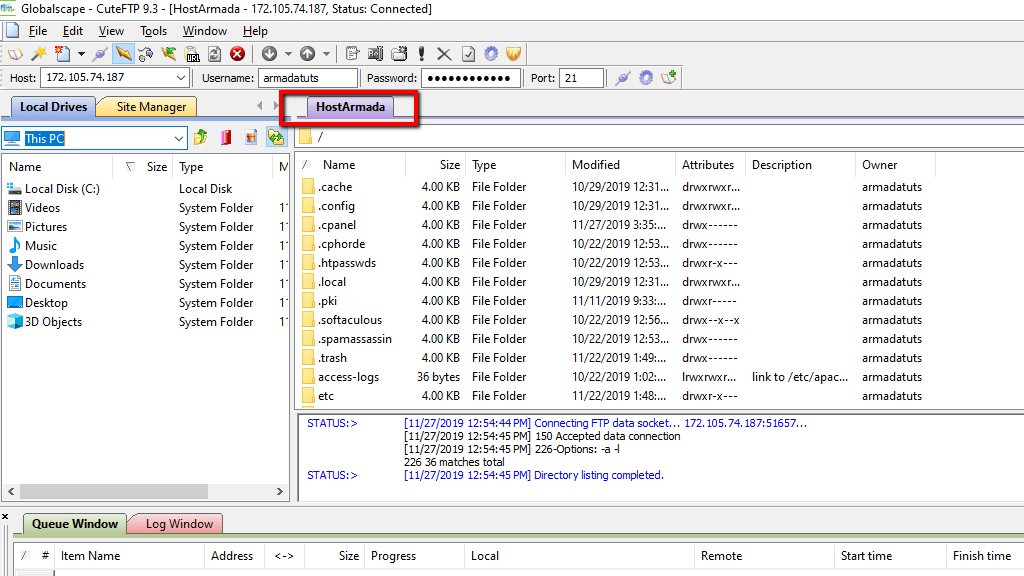Expand the Upload options arrow
This screenshot has height=576, width=1024.
[326, 54]
